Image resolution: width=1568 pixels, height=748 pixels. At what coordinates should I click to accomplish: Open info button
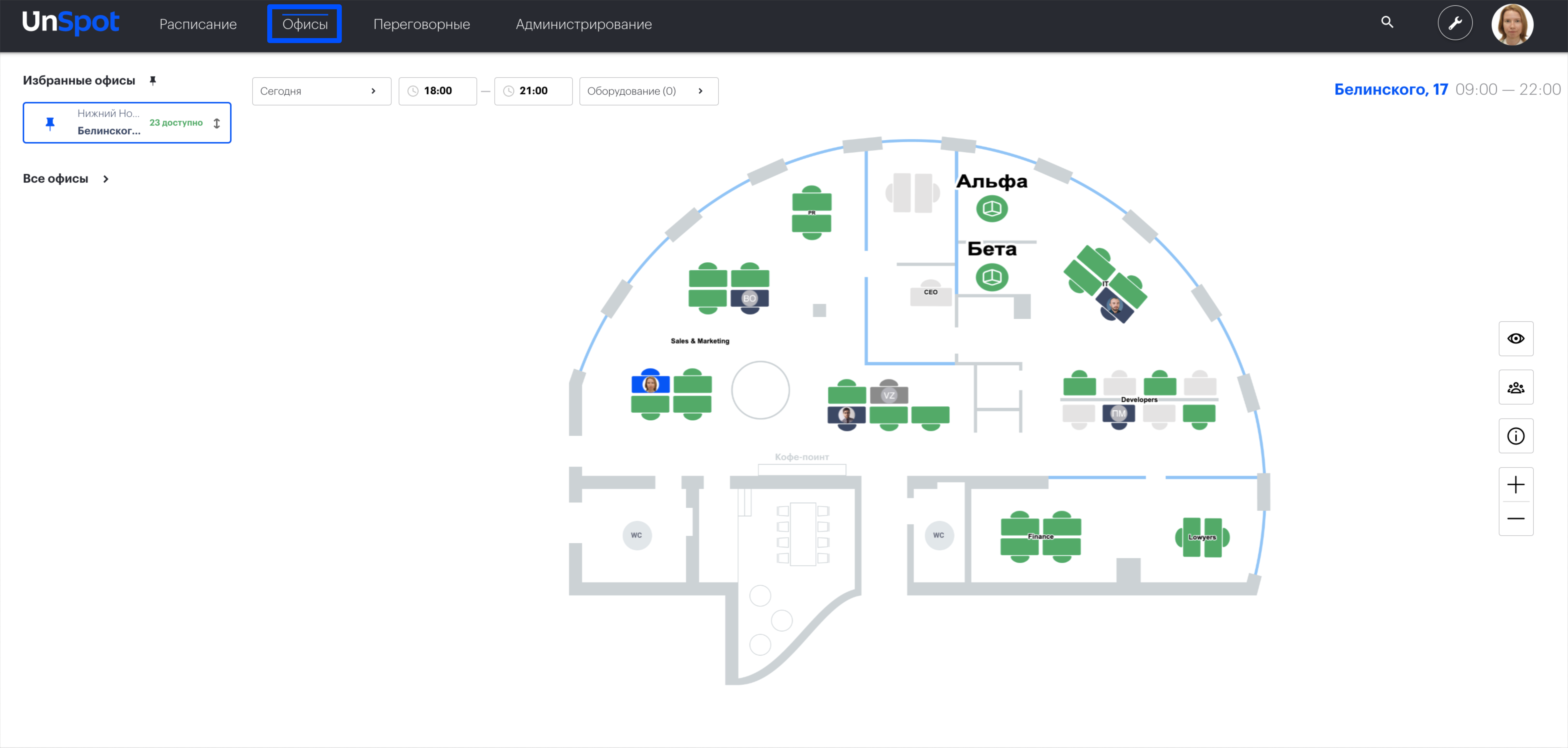point(1515,436)
